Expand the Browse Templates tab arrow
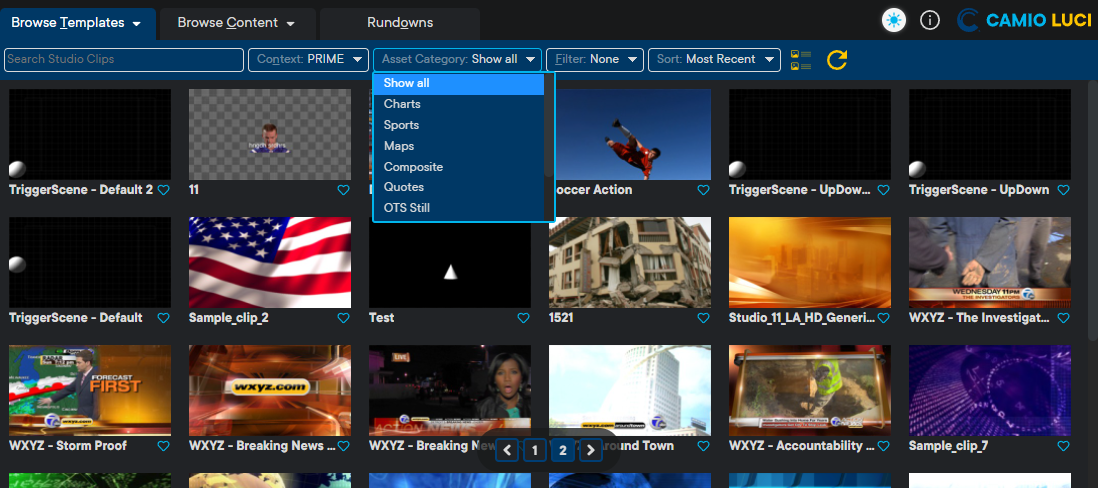This screenshot has height=488, width=1098. click(137, 24)
